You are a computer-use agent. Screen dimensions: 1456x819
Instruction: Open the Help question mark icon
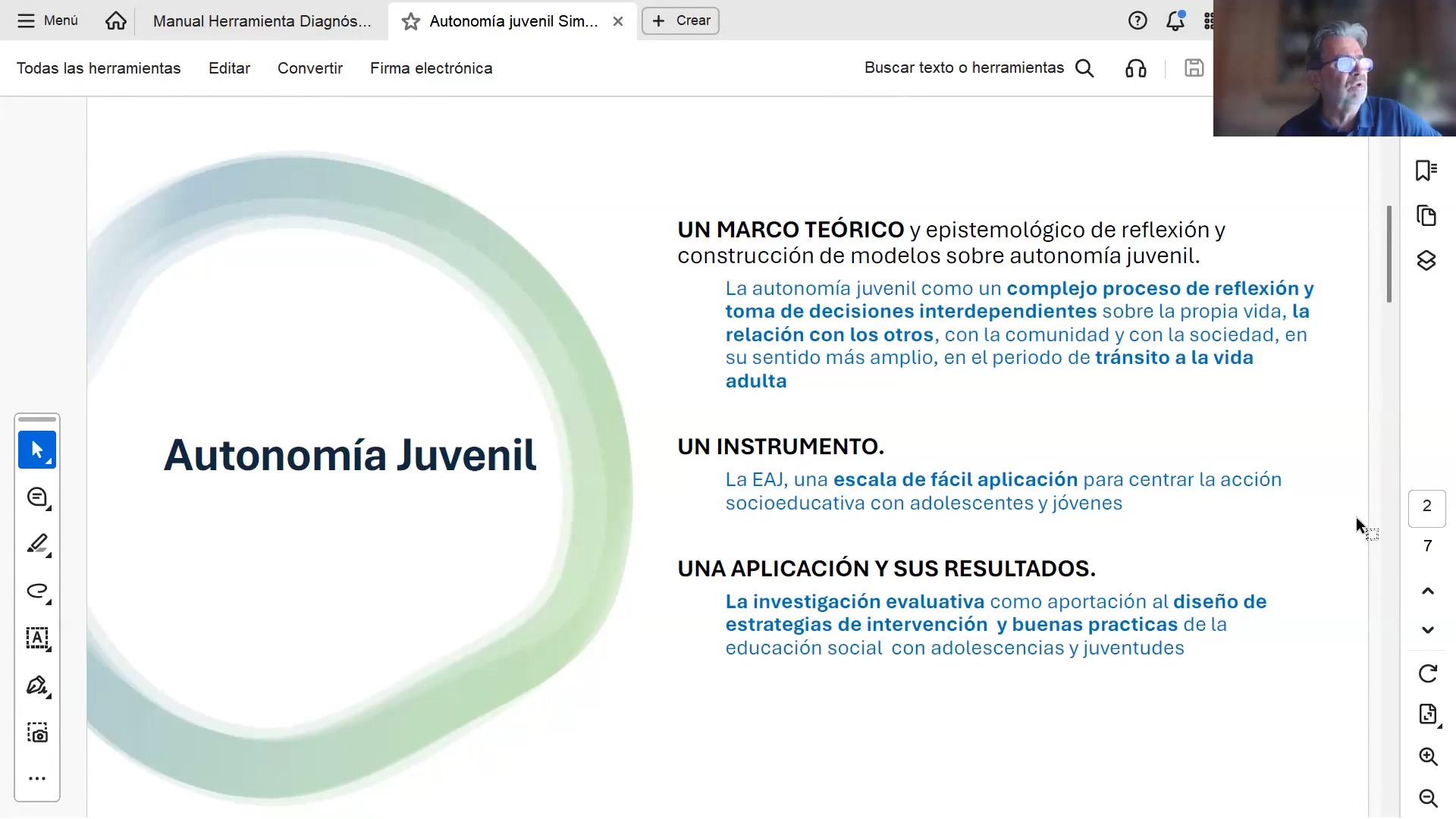1137,20
